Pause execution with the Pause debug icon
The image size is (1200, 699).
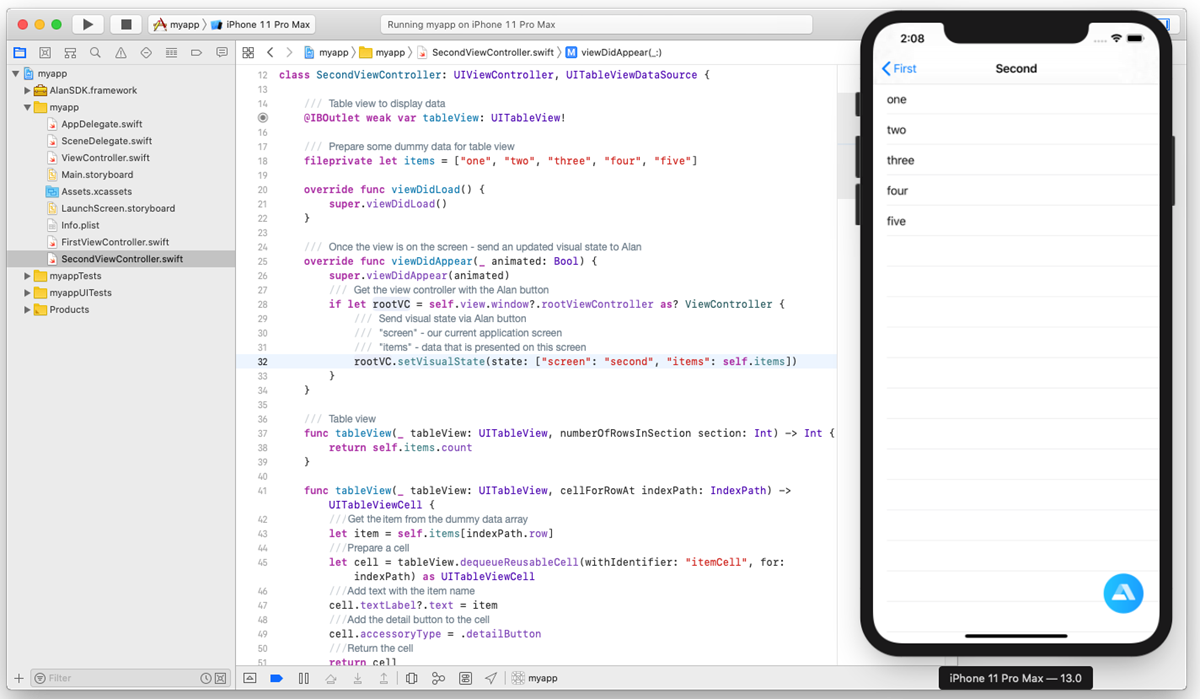pyautogui.click(x=304, y=678)
